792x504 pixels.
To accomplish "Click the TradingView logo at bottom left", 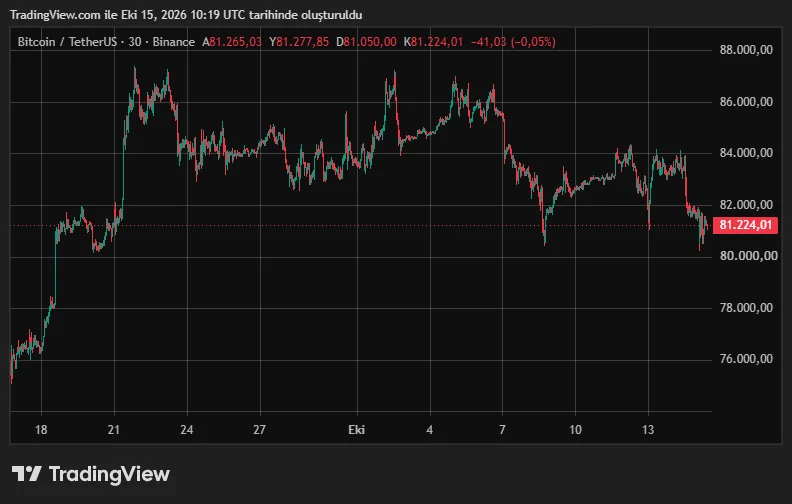I will tap(91, 474).
